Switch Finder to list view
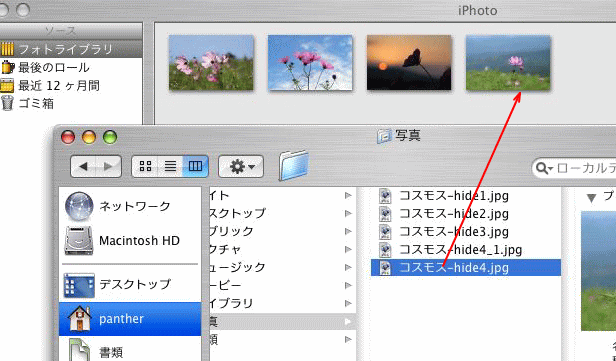The image size is (616, 361). pos(170,167)
